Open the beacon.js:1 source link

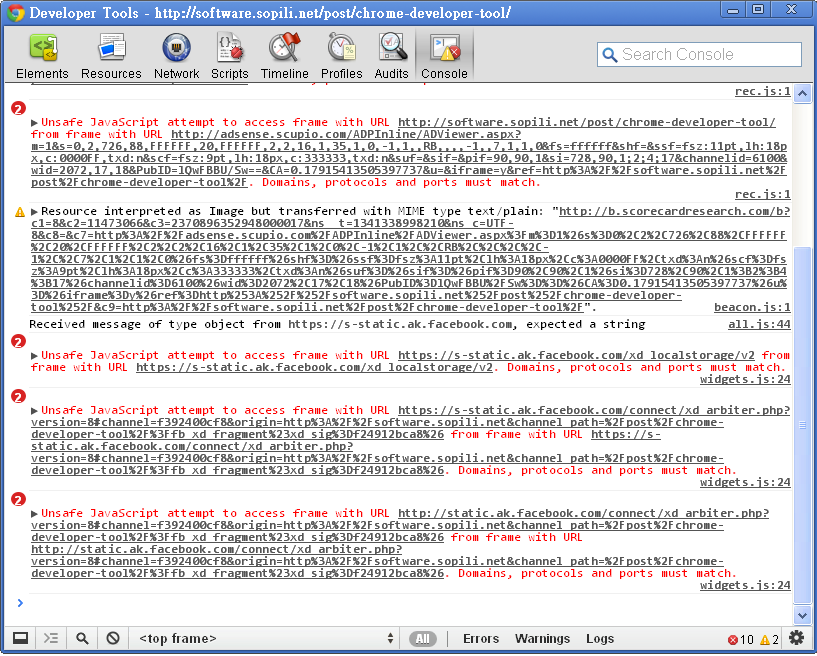click(x=752, y=307)
